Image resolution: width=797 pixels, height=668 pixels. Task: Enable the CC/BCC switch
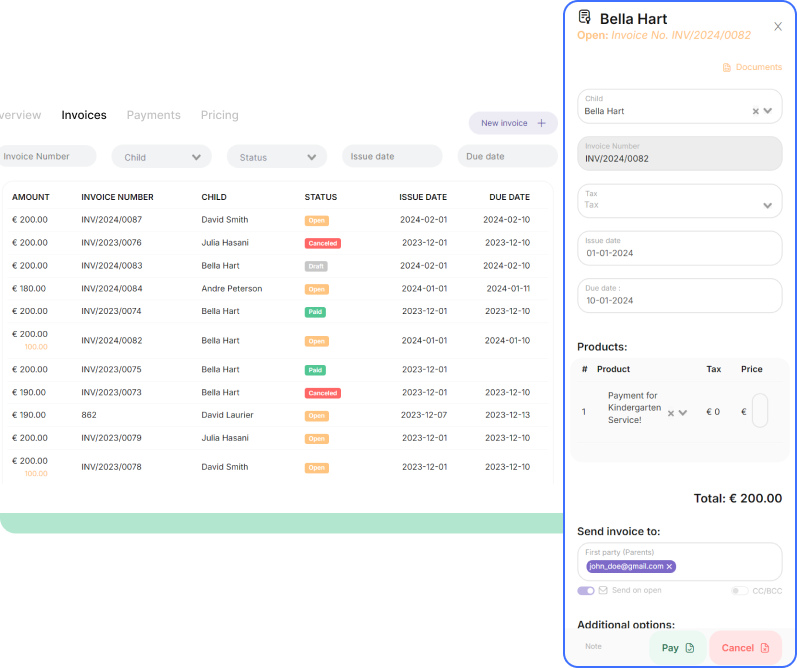click(x=740, y=591)
